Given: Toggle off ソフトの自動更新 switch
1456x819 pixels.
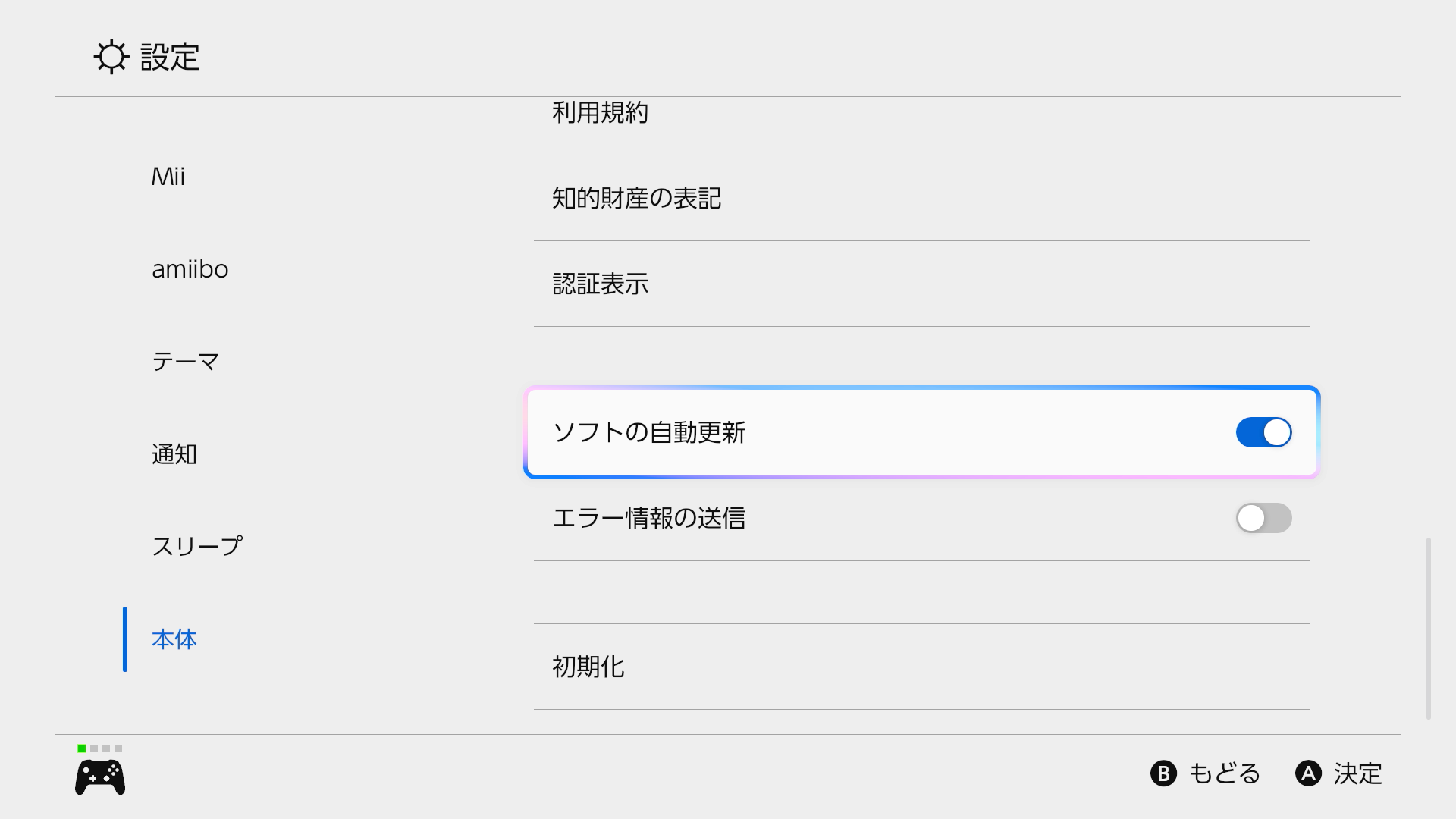Looking at the screenshot, I should coord(1263,432).
